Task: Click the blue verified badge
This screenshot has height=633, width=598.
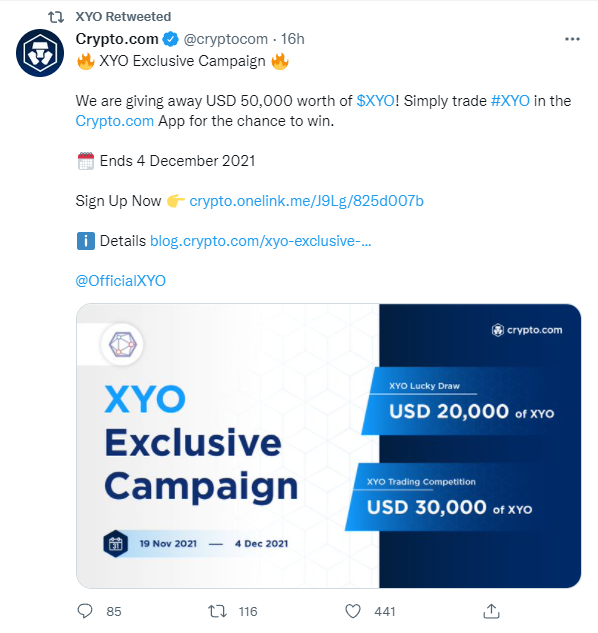Action: 170,39
